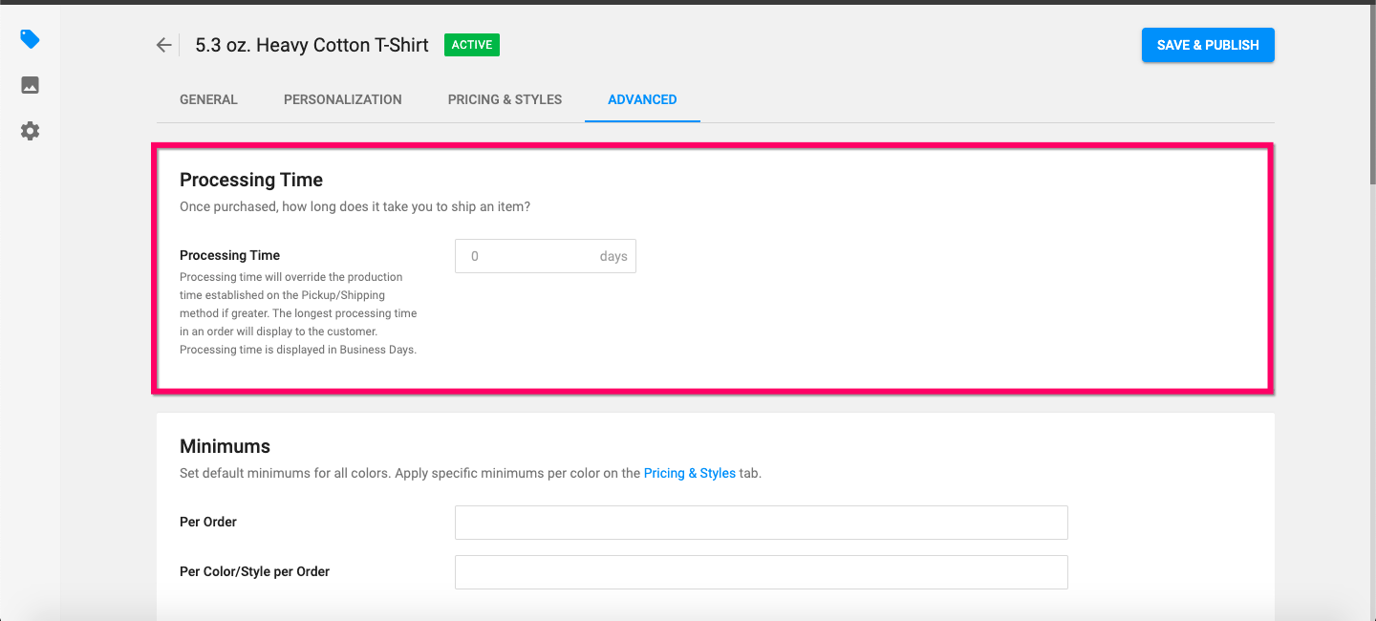1376x621 pixels.
Task: Click the 'Per Color/Style per Order' label
Action: [x=255, y=572]
